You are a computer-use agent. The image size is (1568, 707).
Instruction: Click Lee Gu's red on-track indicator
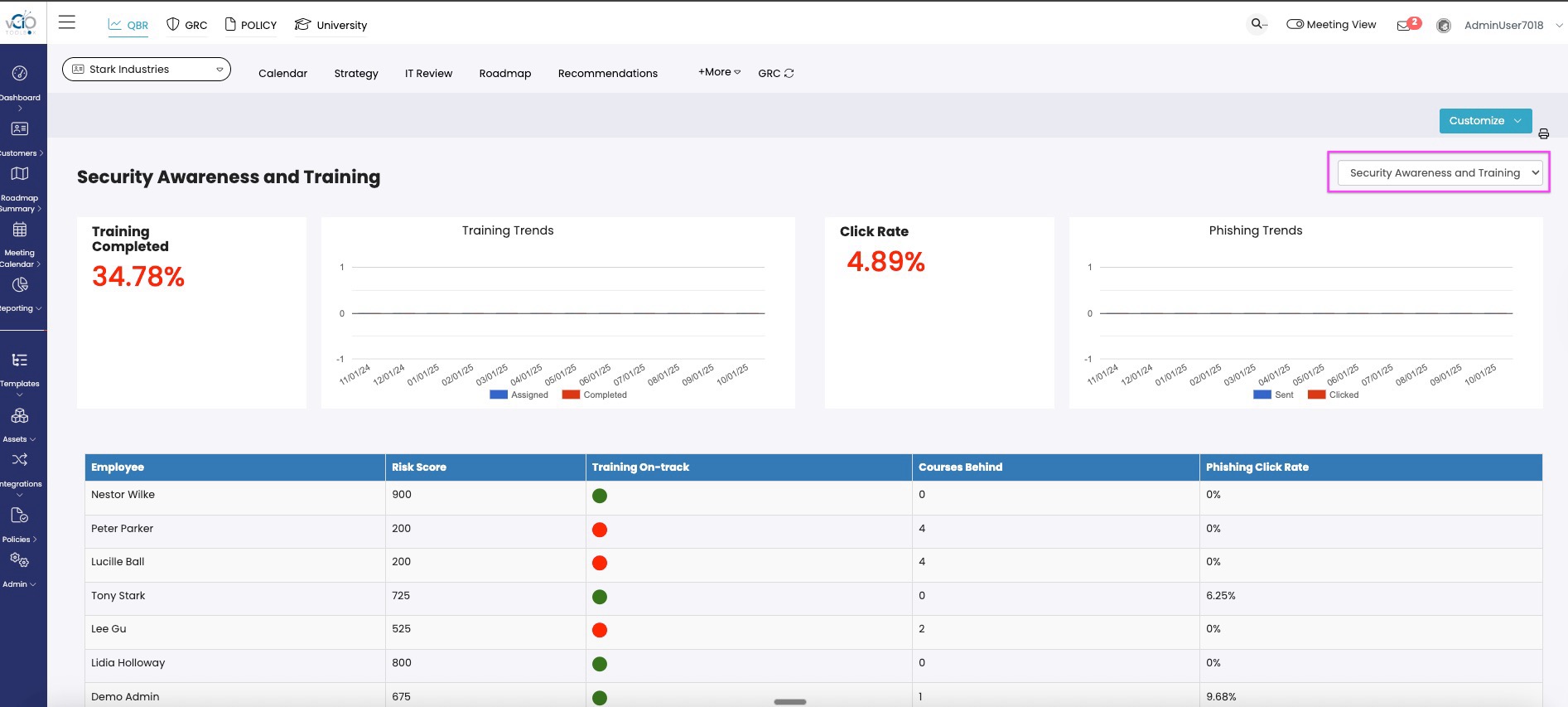pos(600,630)
